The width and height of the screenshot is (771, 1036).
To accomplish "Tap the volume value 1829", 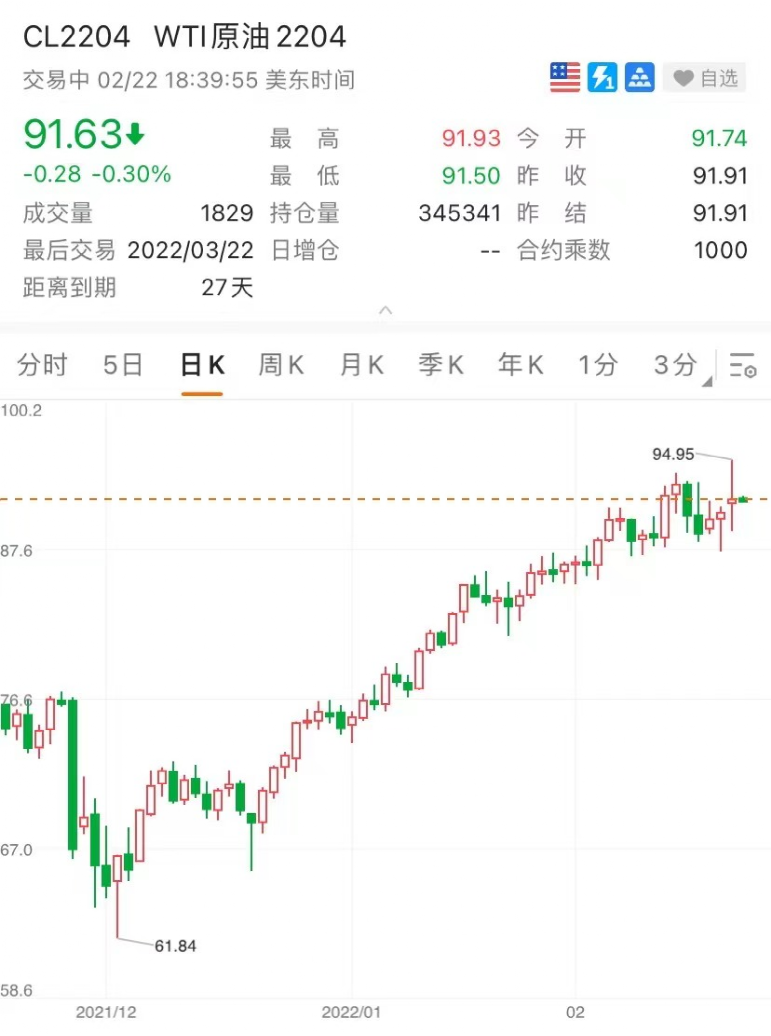I will pos(227,213).
